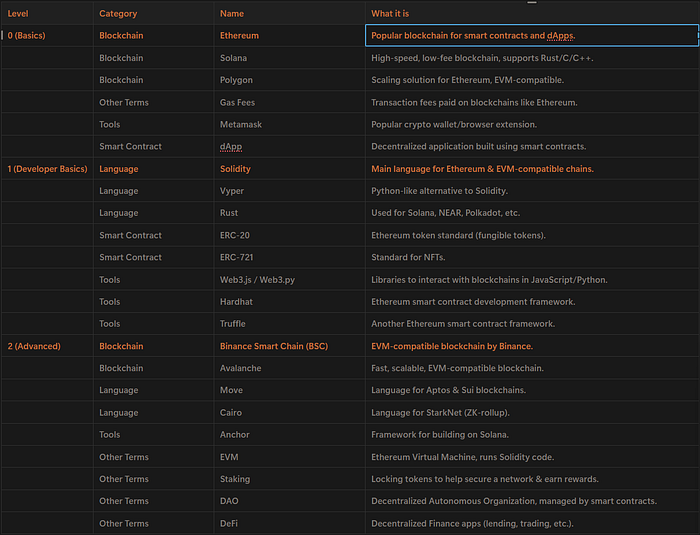The height and width of the screenshot is (535, 700).
Task: Click the '1 (Developer Basics)' level cell
Action: (47, 169)
